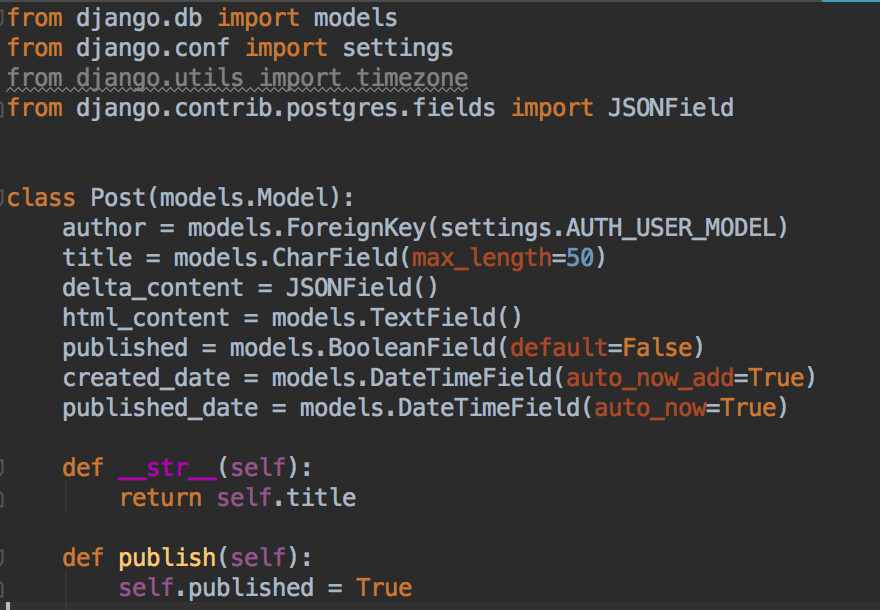Click the 'published_date' field name
880x610 pixels.
click(x=159, y=407)
